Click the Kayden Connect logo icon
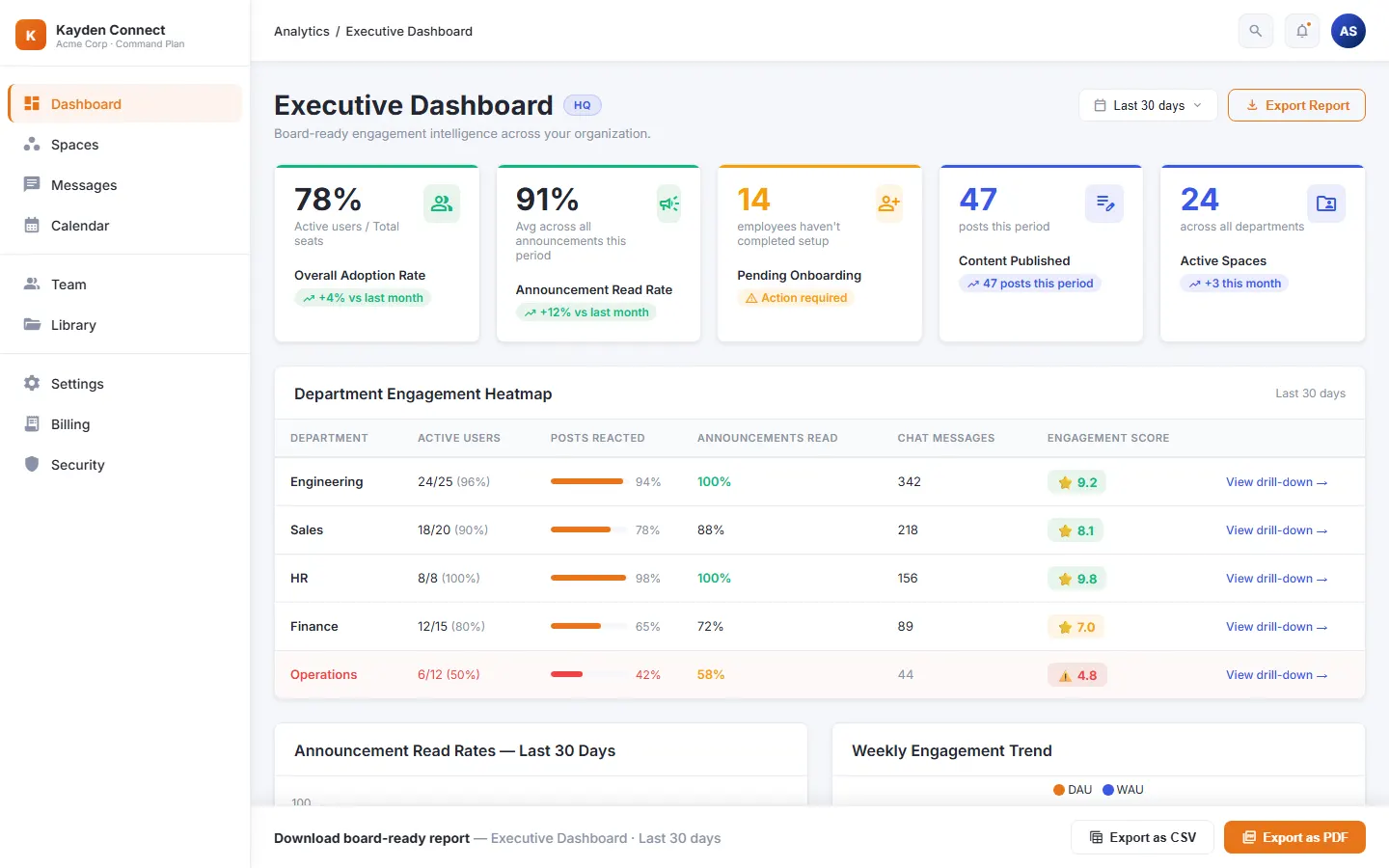 [x=31, y=35]
